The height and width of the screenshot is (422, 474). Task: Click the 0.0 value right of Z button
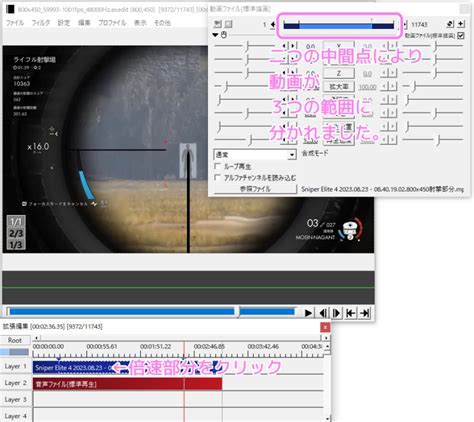tap(367, 74)
